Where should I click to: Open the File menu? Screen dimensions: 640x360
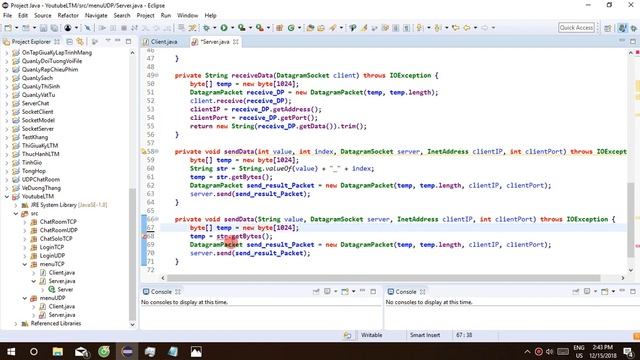click(7, 15)
